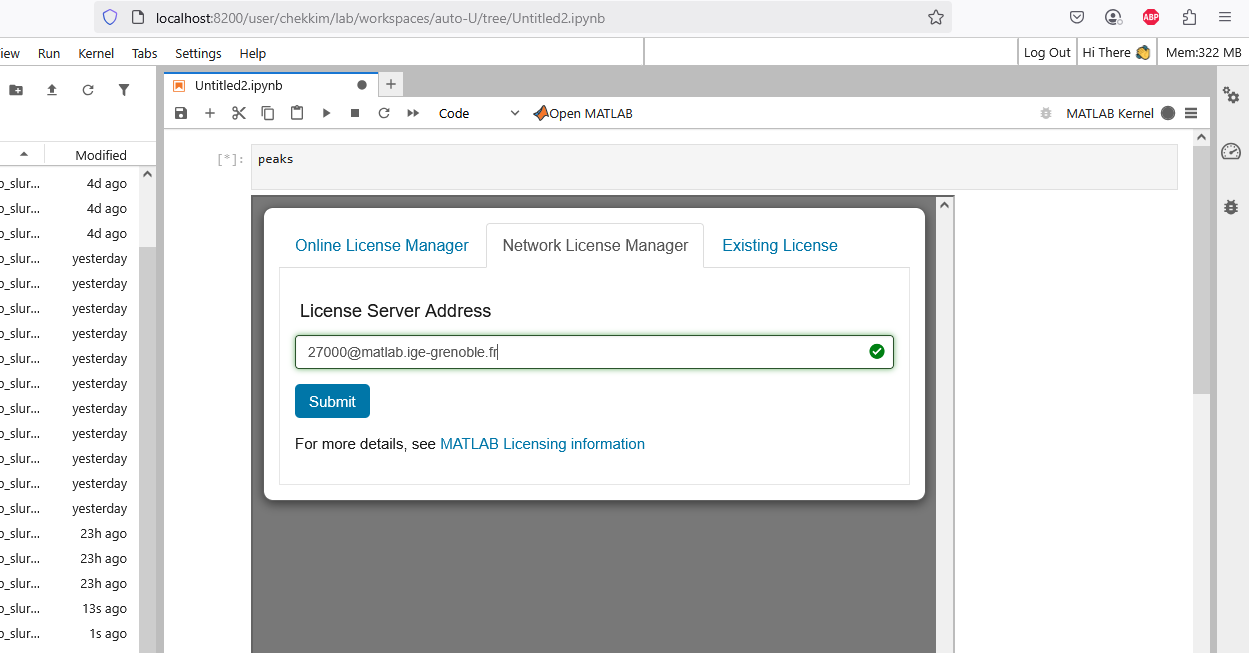
Task: Open the property inspector gears icon
Action: [1231, 95]
